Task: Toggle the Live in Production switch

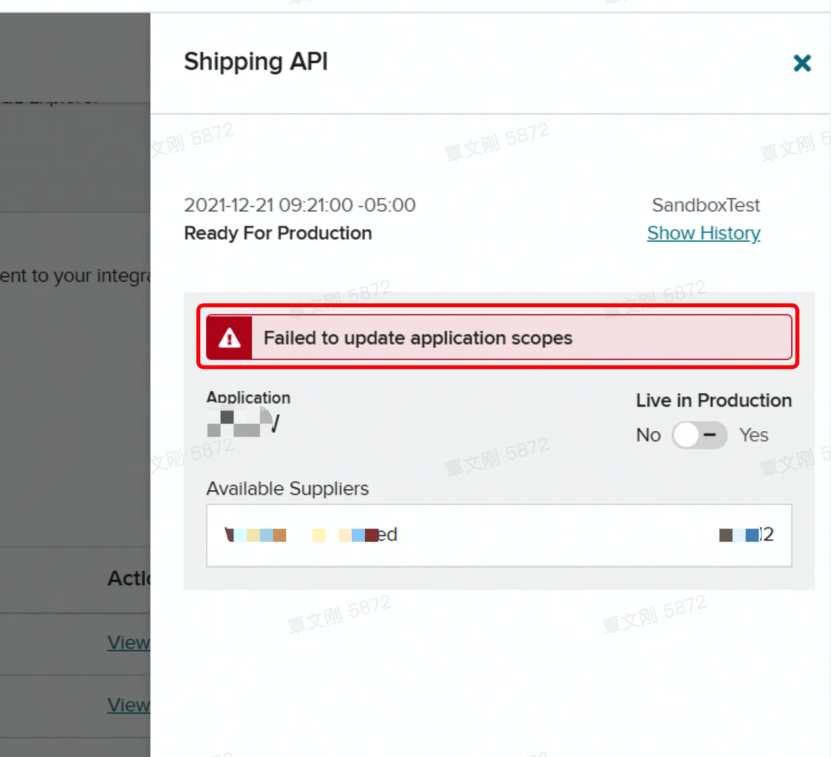Action: coord(699,435)
